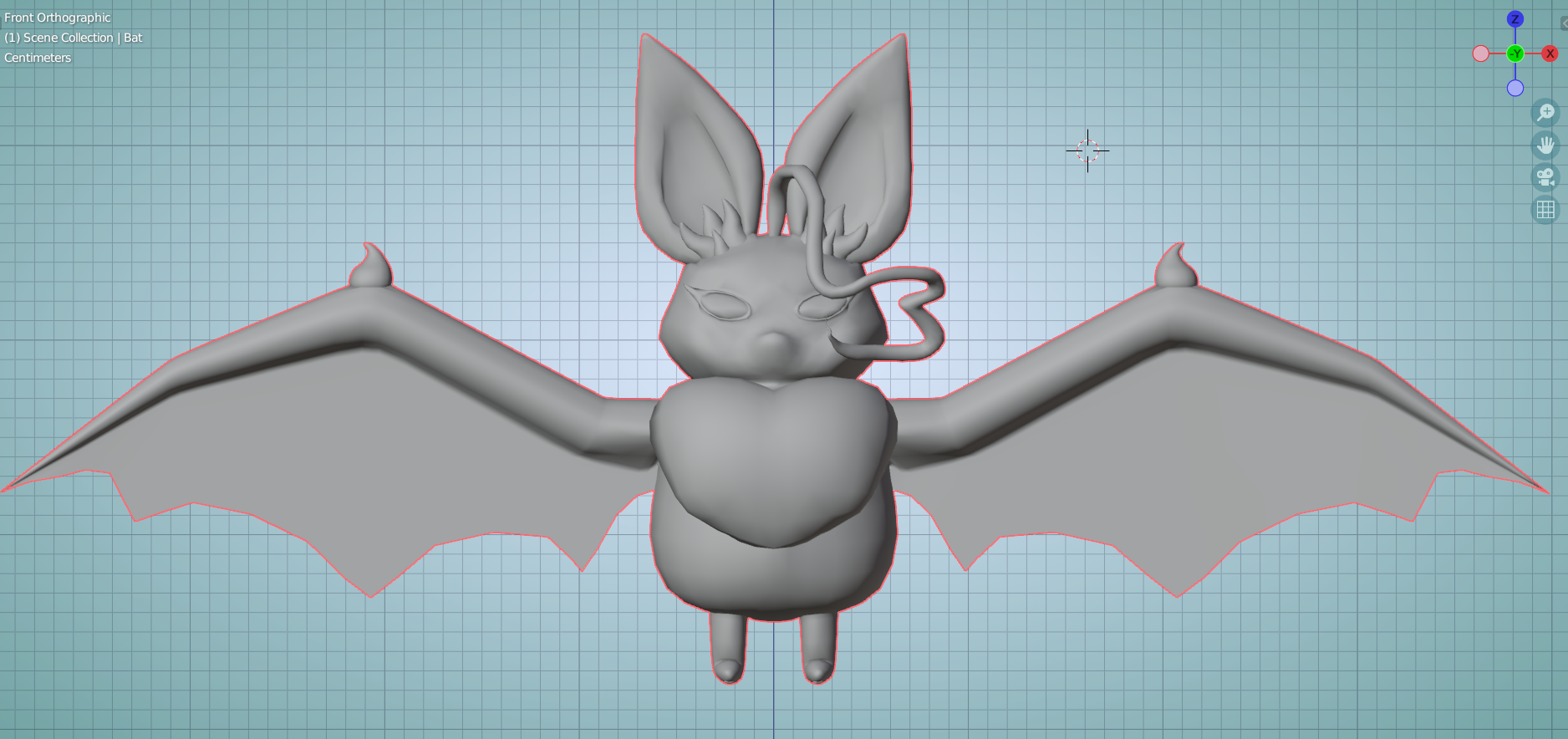This screenshot has width=1568, height=739.
Task: Click the blue Z axis gizmo handle
Action: [1515, 19]
